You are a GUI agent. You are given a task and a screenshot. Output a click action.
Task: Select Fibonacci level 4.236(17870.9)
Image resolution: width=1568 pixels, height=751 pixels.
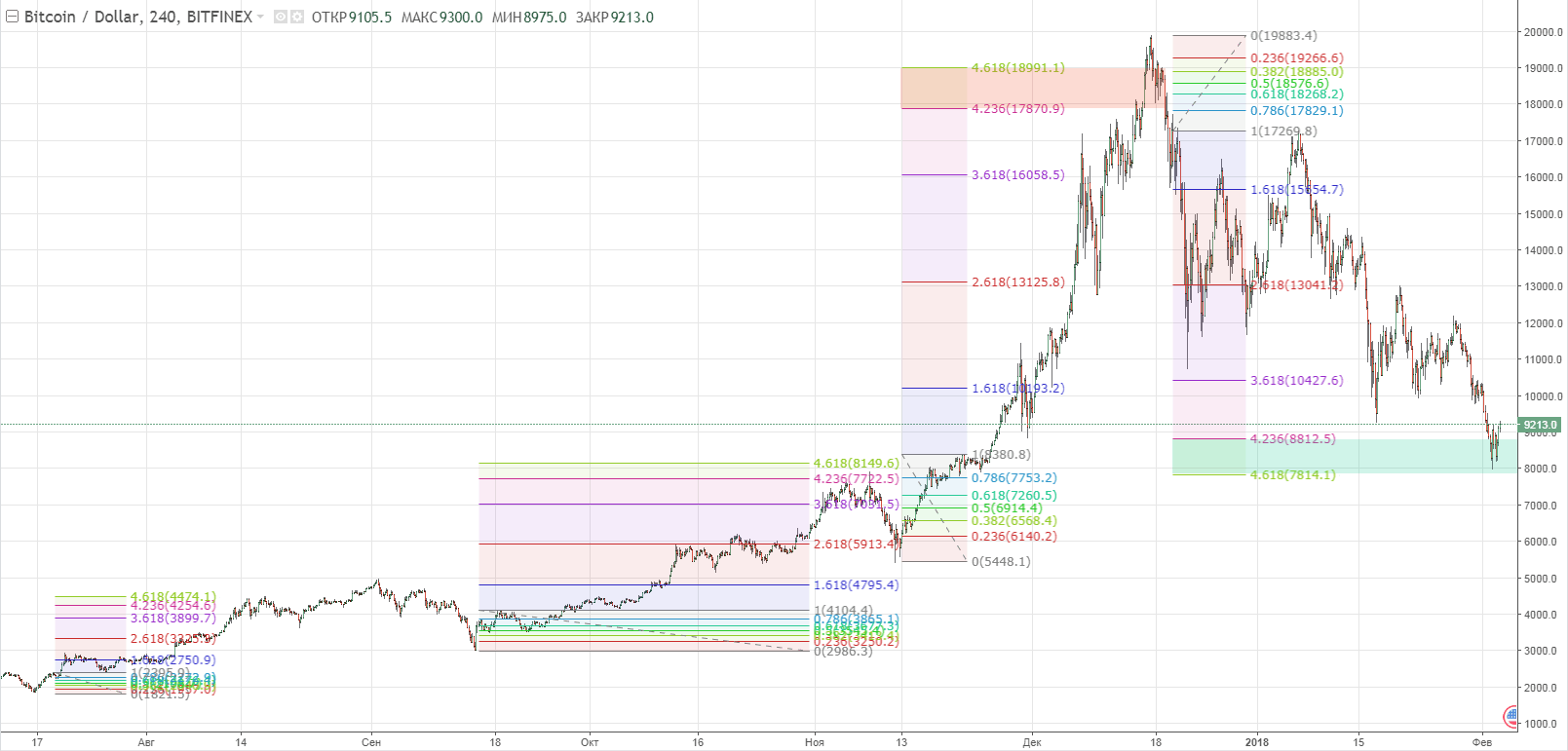(1017, 108)
